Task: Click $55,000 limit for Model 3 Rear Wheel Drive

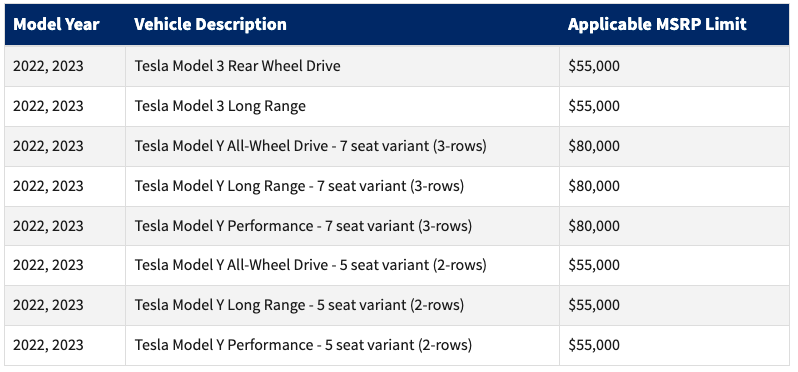Action: pyautogui.click(x=594, y=66)
